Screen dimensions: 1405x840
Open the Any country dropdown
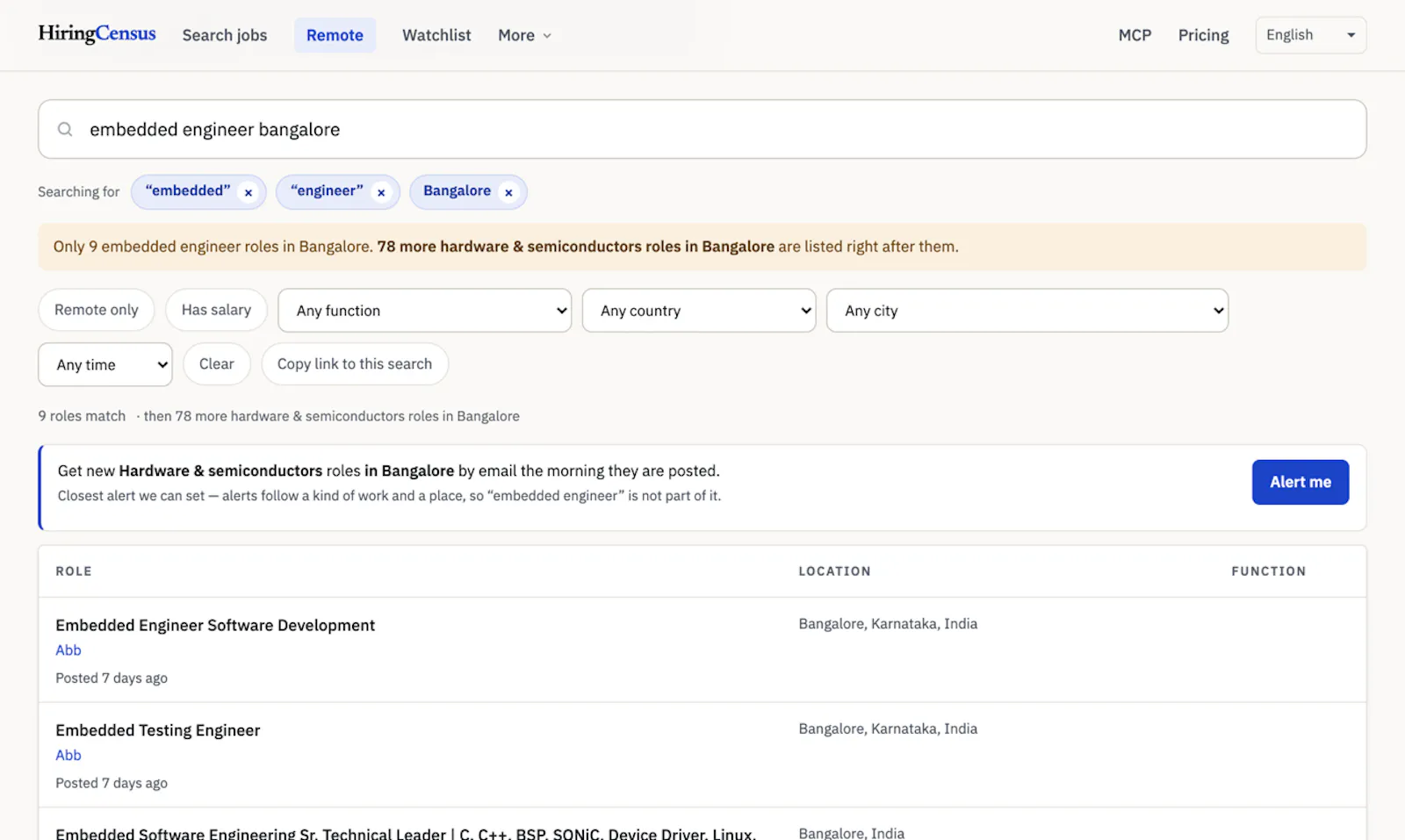coord(699,311)
